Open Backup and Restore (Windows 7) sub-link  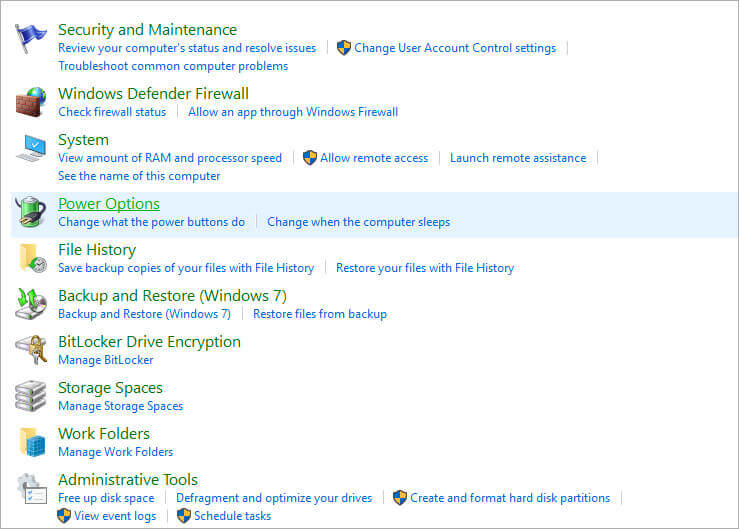coord(145,314)
